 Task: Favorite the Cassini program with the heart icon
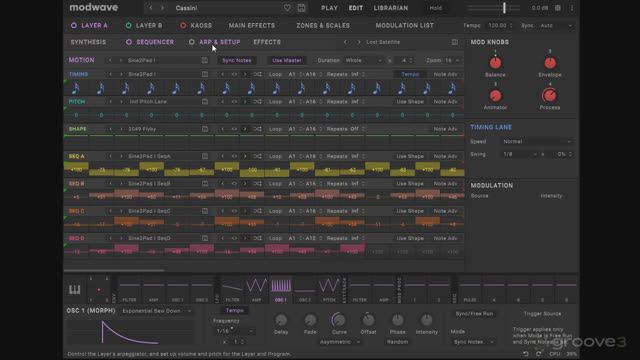(x=287, y=8)
